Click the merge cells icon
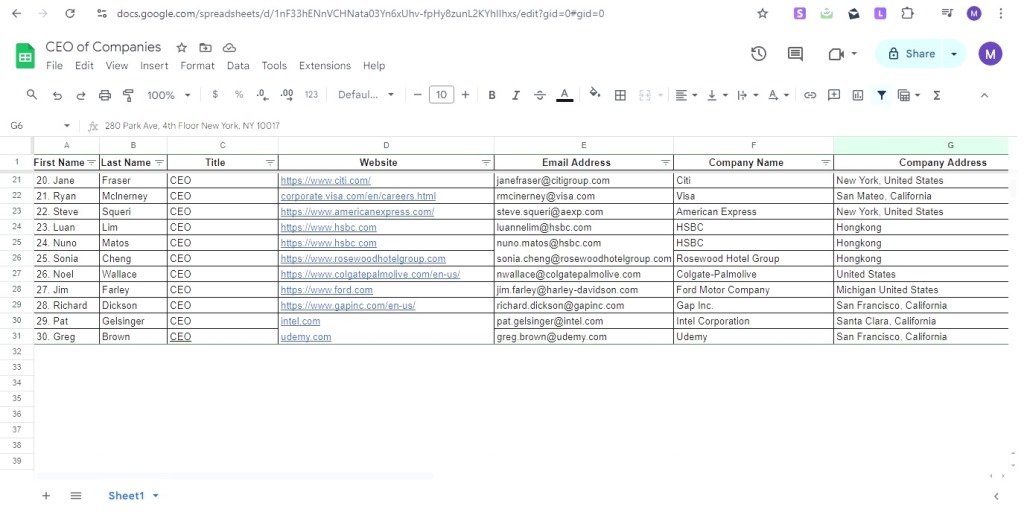The height and width of the screenshot is (515, 1024). click(x=645, y=95)
